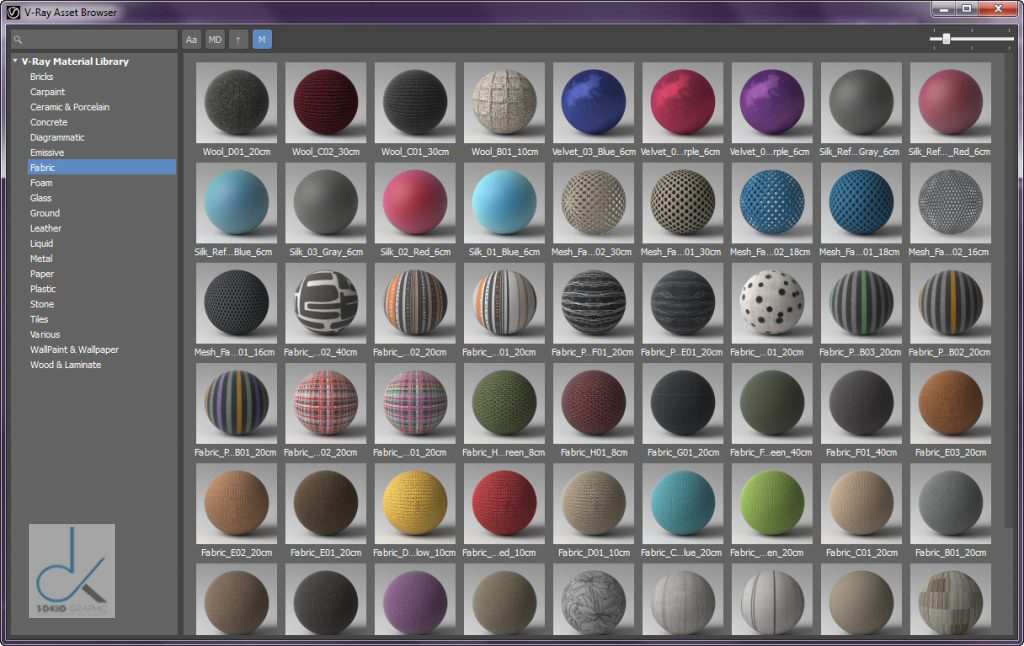Select the Silk_02_Red_6cm material
The height and width of the screenshot is (646, 1024).
pyautogui.click(x=415, y=203)
